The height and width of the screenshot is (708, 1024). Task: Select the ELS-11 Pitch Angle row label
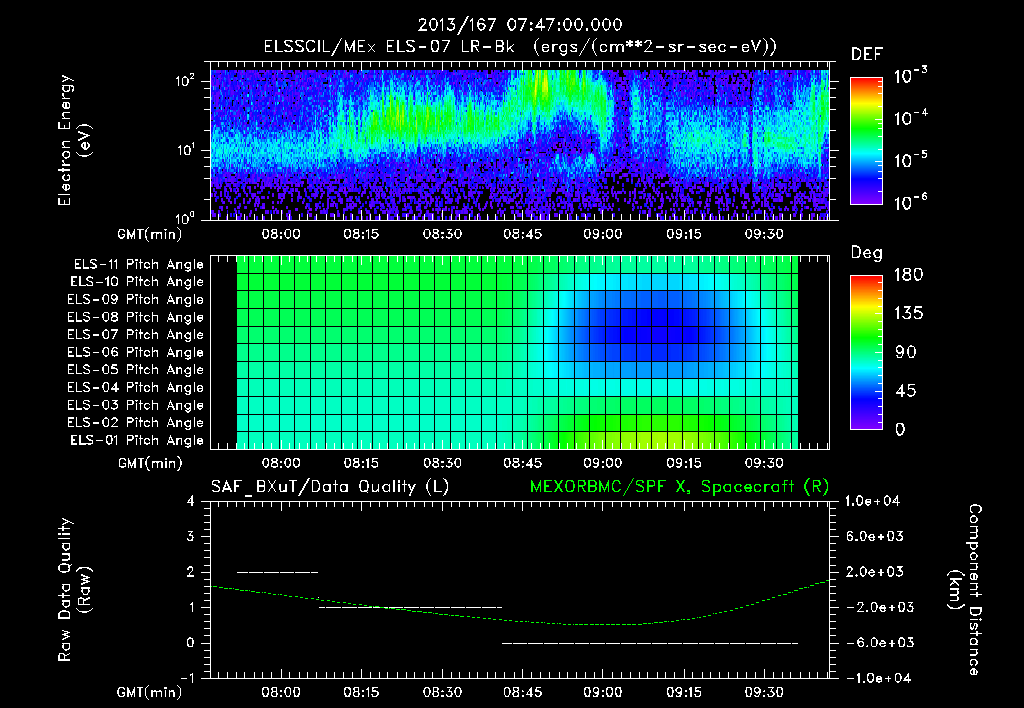pos(138,265)
